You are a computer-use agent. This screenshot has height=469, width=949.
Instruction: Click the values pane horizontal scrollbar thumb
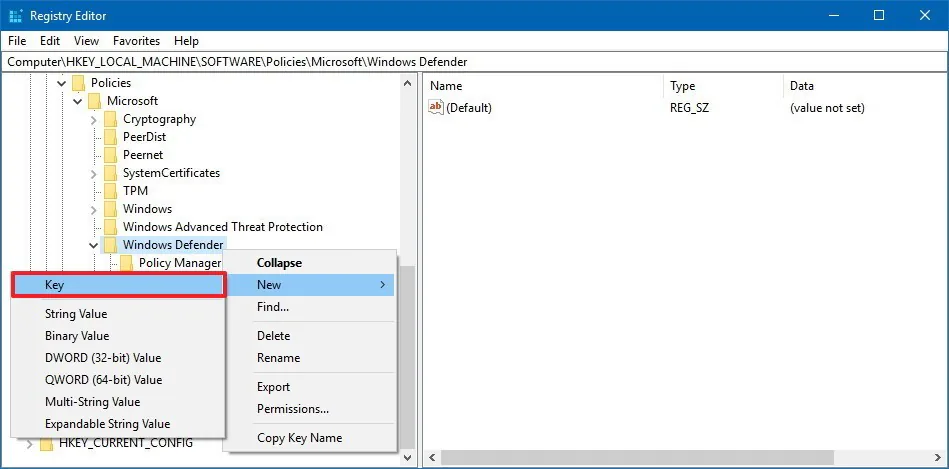tap(637, 458)
